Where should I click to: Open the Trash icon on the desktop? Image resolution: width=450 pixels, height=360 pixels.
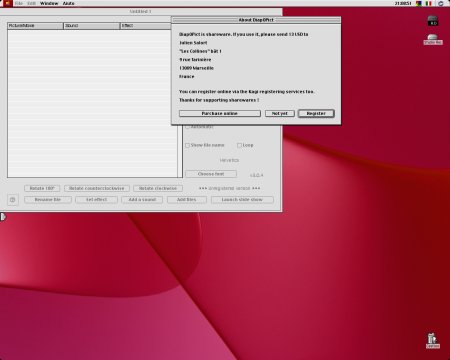(x=432, y=341)
